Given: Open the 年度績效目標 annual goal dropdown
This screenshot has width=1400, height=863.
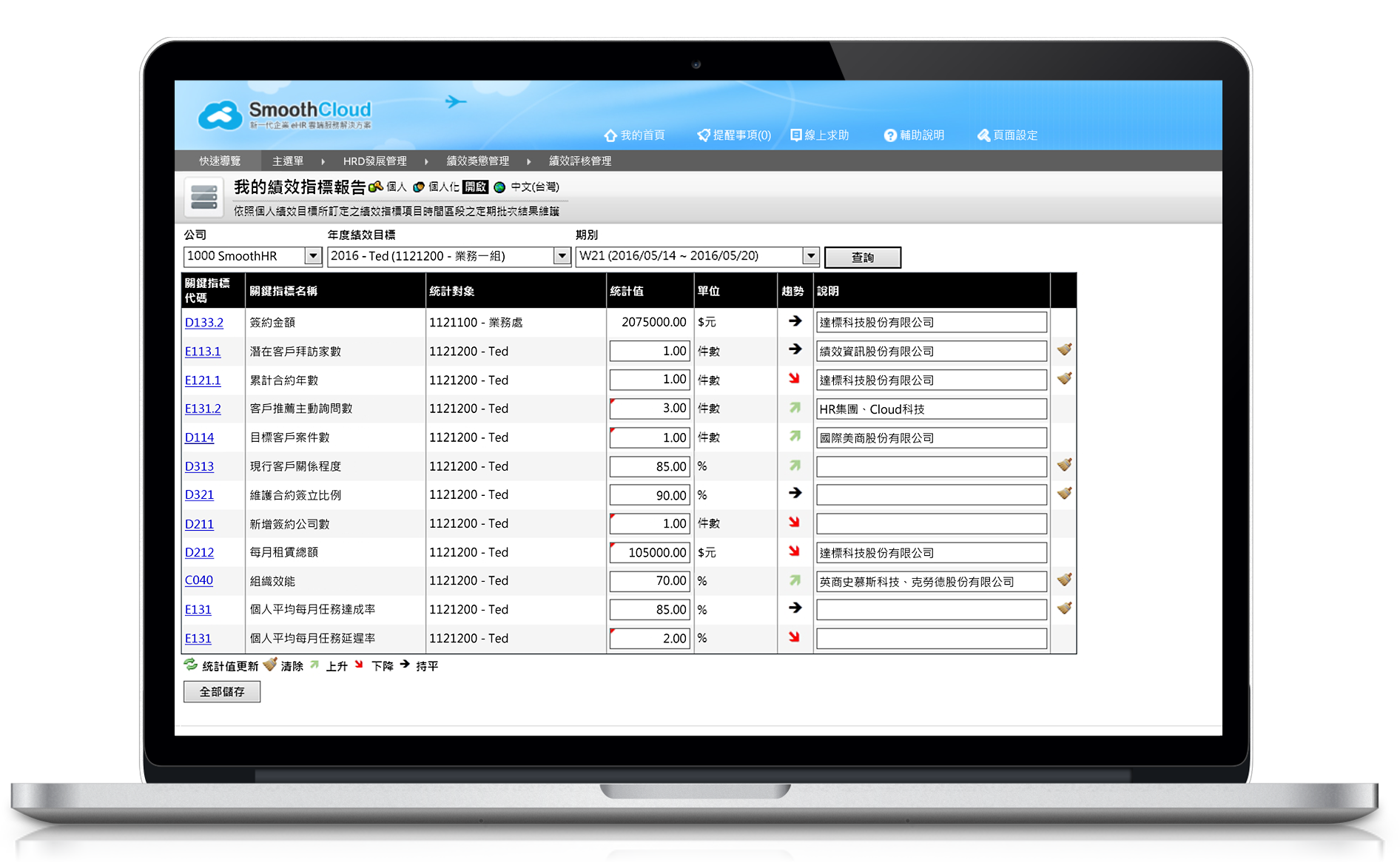Looking at the screenshot, I should [562, 256].
